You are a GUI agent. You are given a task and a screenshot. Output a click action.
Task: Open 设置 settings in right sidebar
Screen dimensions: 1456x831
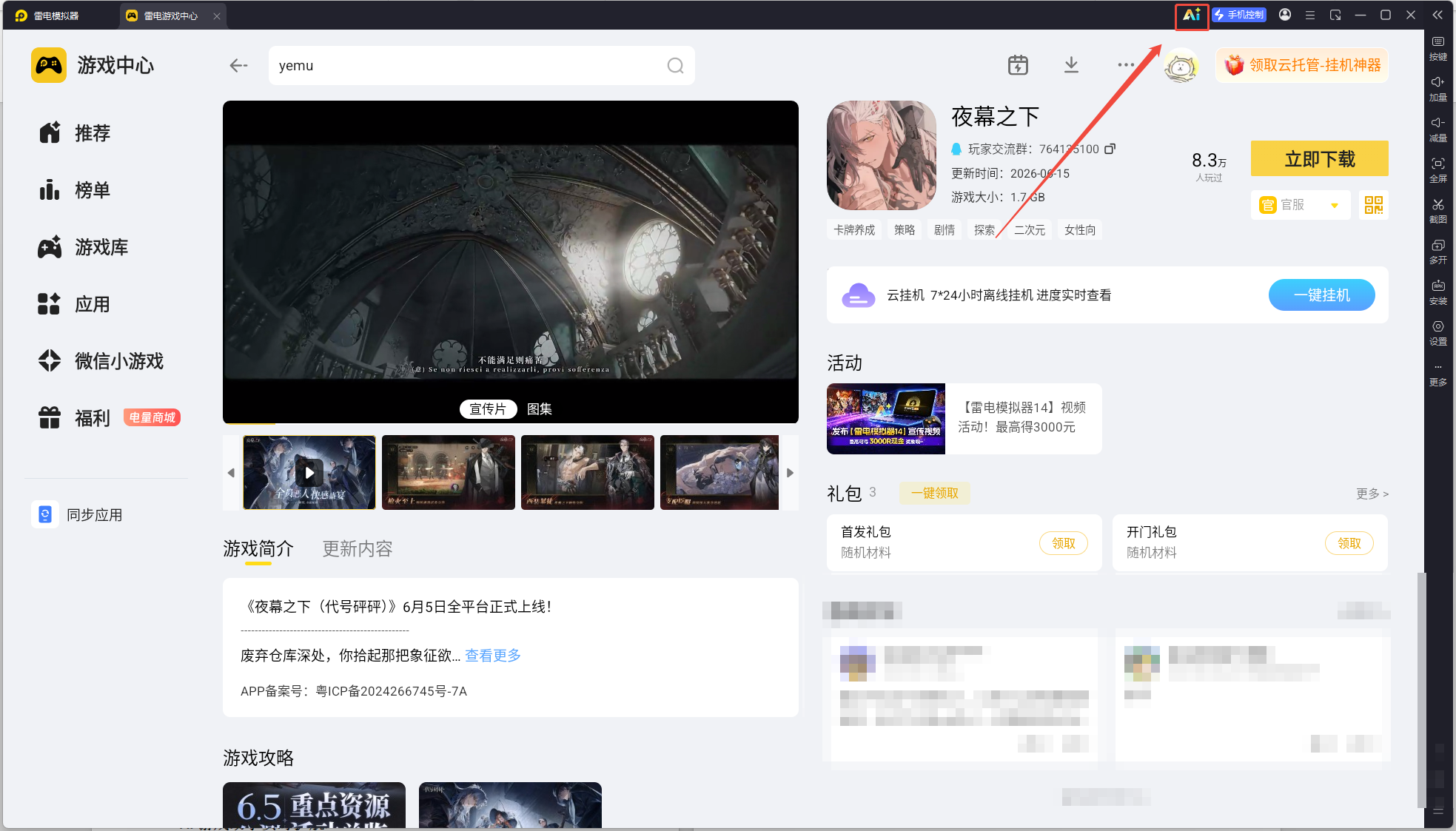point(1438,334)
